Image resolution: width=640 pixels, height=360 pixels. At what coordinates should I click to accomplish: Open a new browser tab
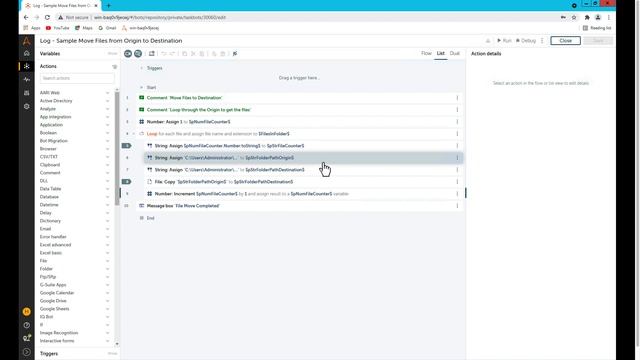tap(109, 6)
